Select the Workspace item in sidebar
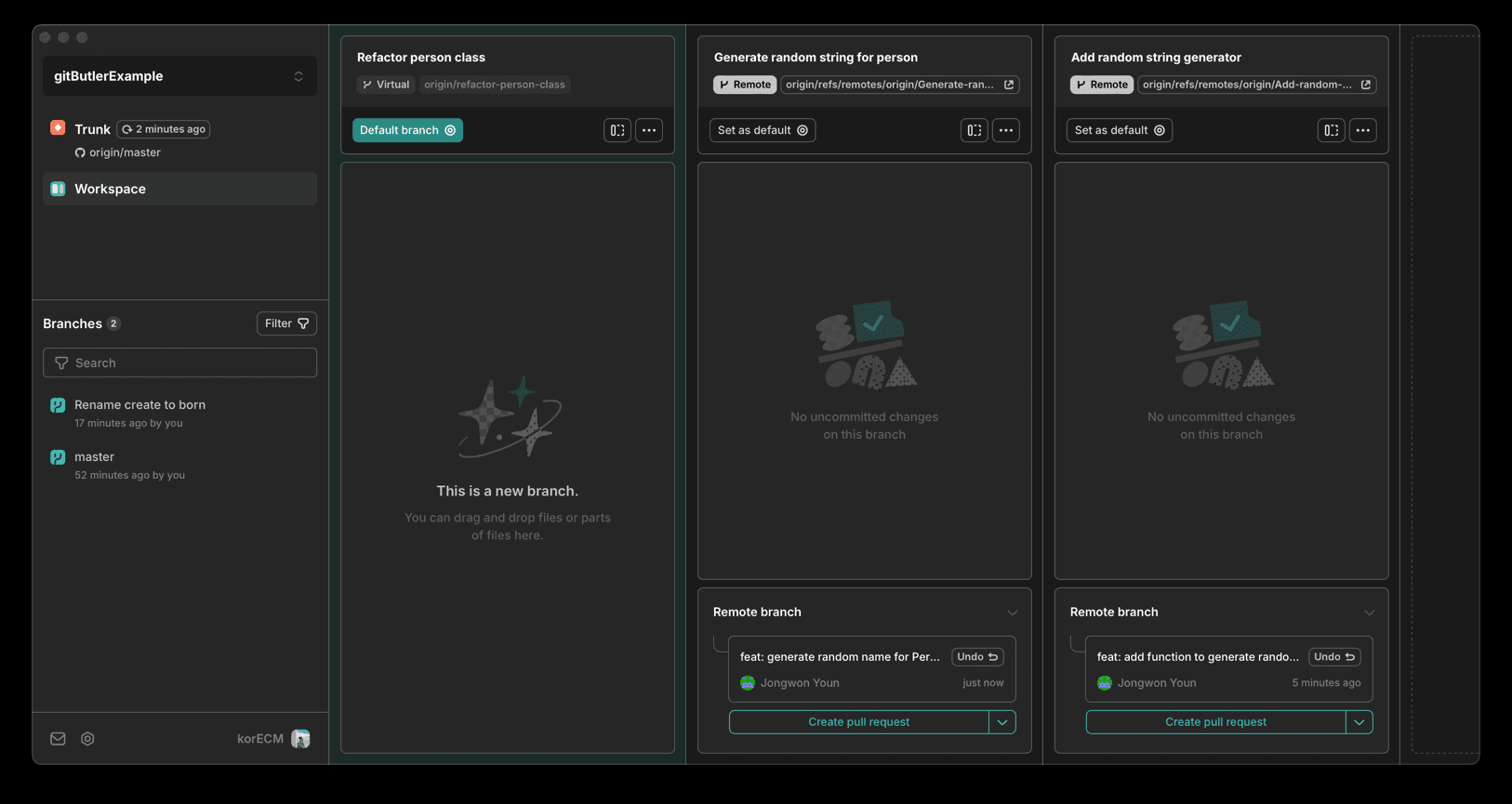The image size is (1512, 804). (x=179, y=189)
